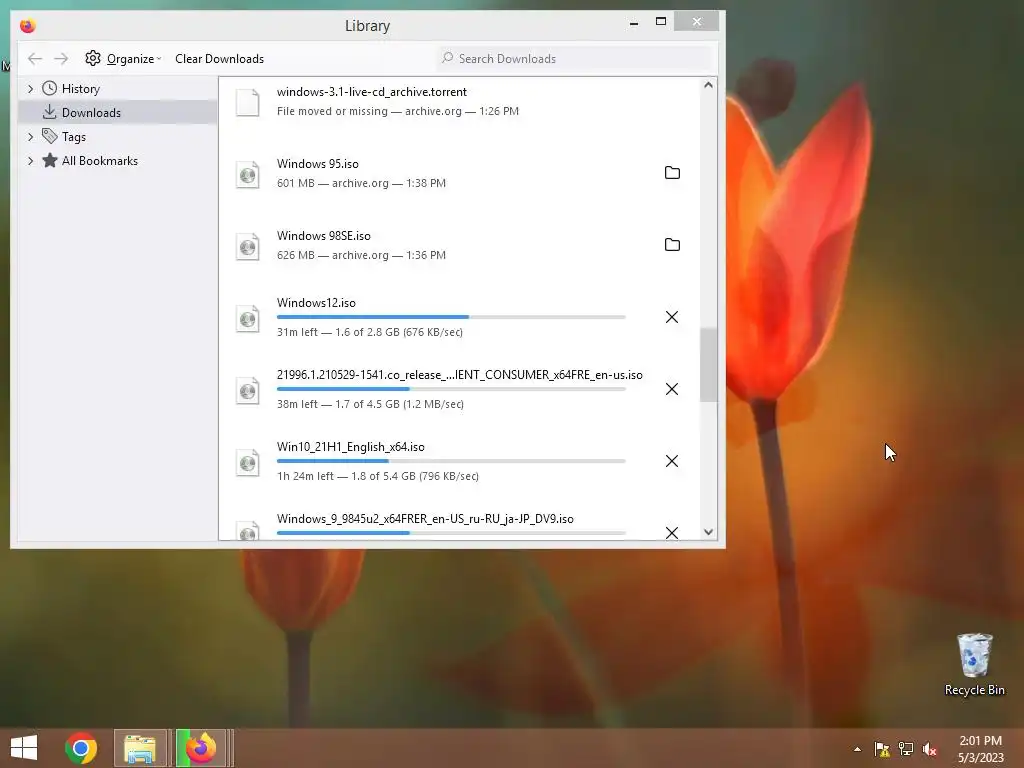The image size is (1024, 768).
Task: Launch Google Chrome from the taskbar
Action: [x=81, y=748]
